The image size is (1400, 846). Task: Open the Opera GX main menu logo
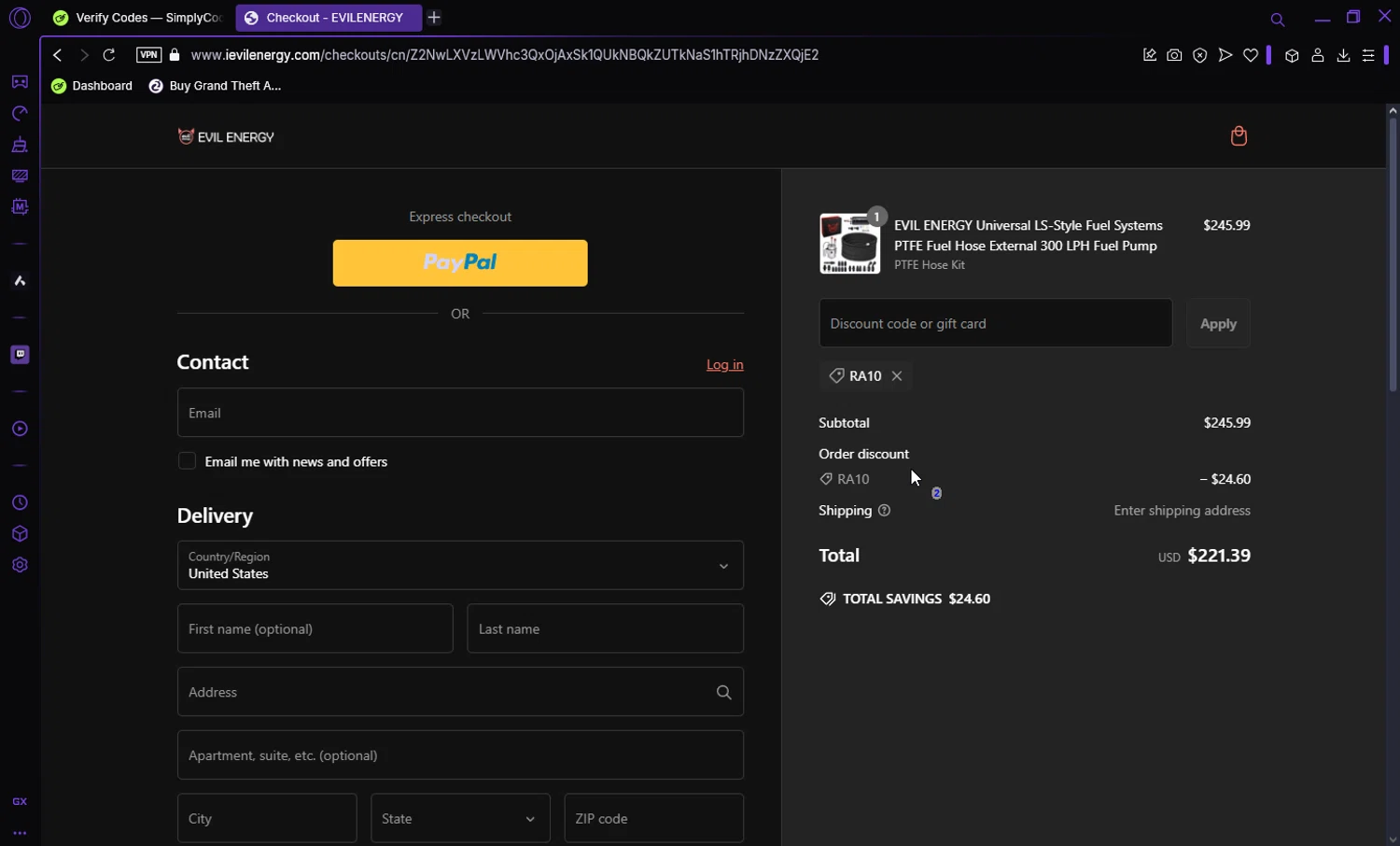pos(20,18)
